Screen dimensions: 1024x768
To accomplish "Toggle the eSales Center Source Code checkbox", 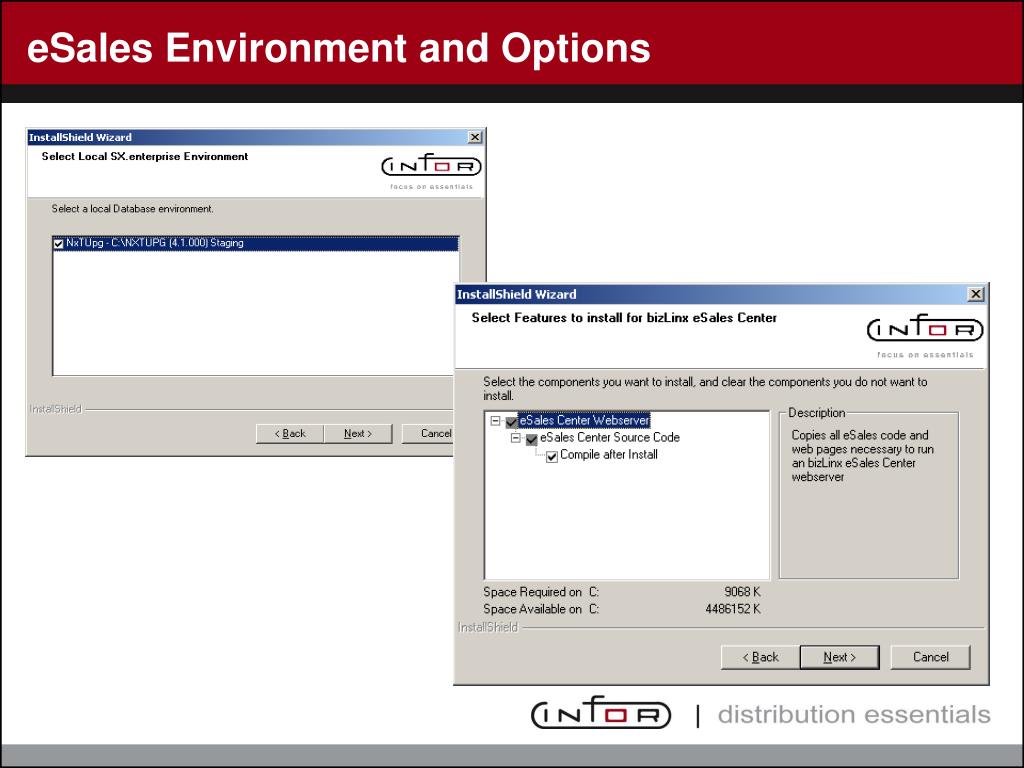I will (532, 440).
